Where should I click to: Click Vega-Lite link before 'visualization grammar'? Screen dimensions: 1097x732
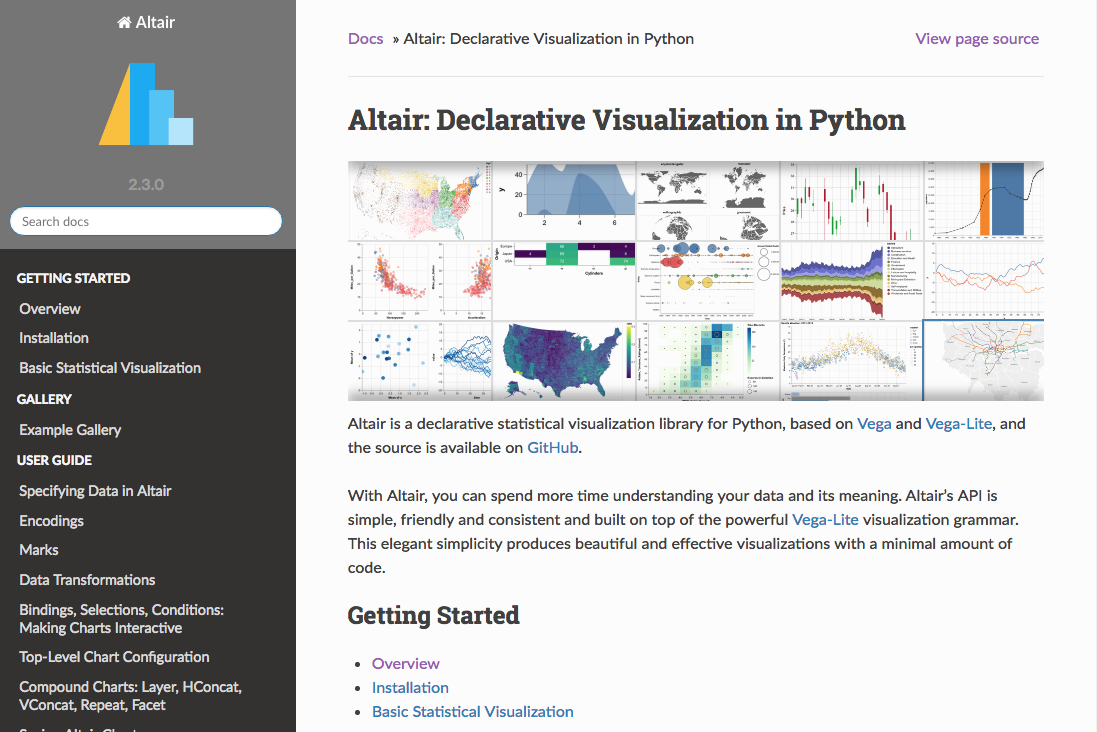pyautogui.click(x=825, y=519)
